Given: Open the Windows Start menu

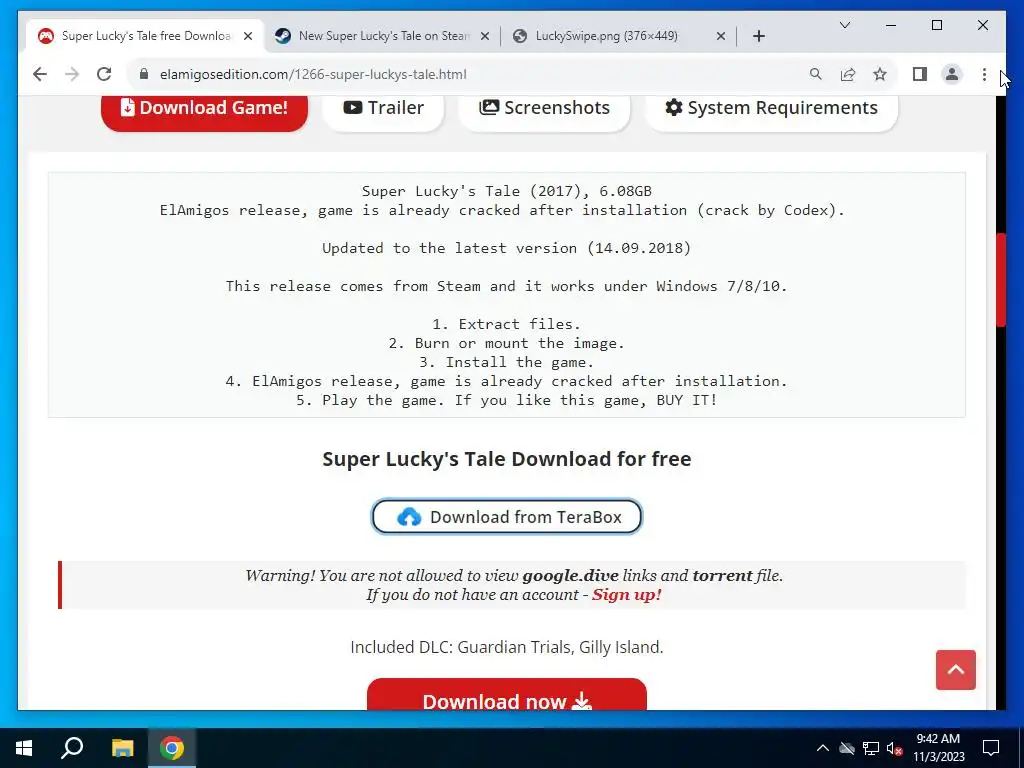Looking at the screenshot, I should 24,748.
